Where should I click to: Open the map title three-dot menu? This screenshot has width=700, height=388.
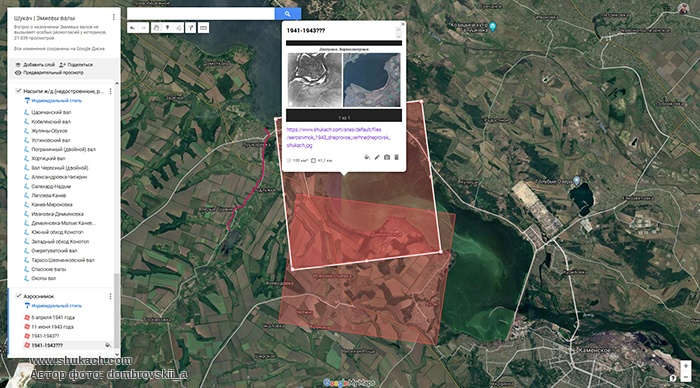point(113,17)
